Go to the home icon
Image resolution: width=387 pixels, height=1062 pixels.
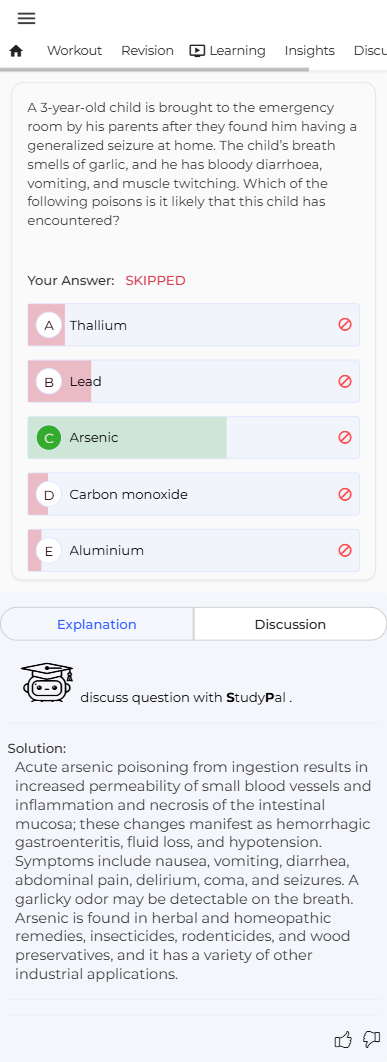[16, 51]
